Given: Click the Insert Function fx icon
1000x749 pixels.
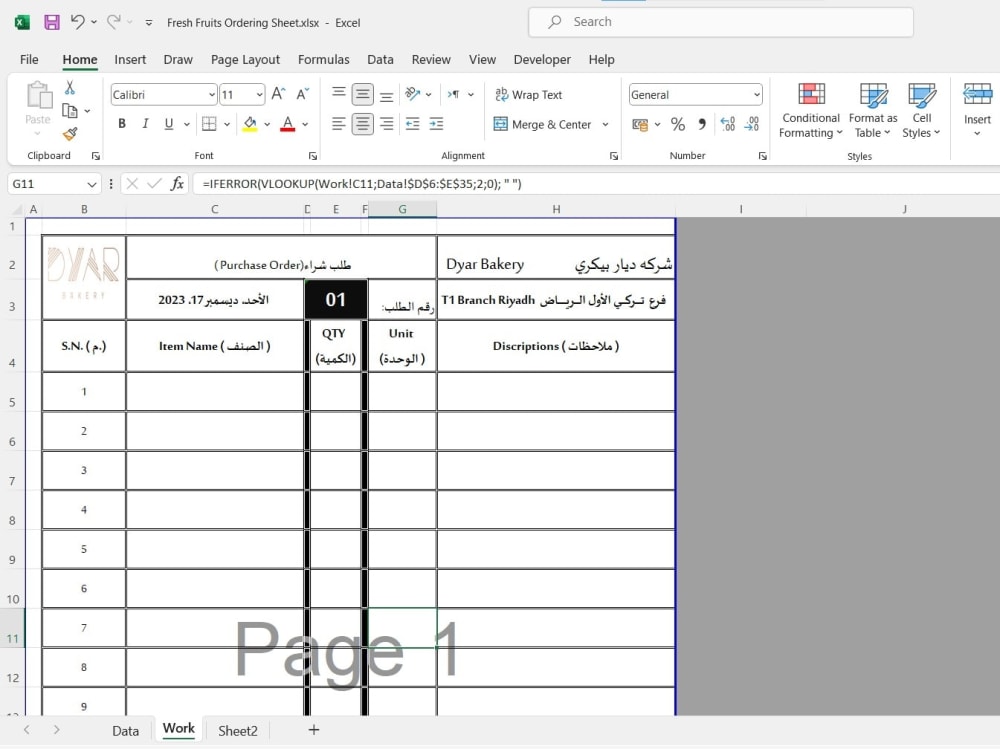Looking at the screenshot, I should point(177,184).
